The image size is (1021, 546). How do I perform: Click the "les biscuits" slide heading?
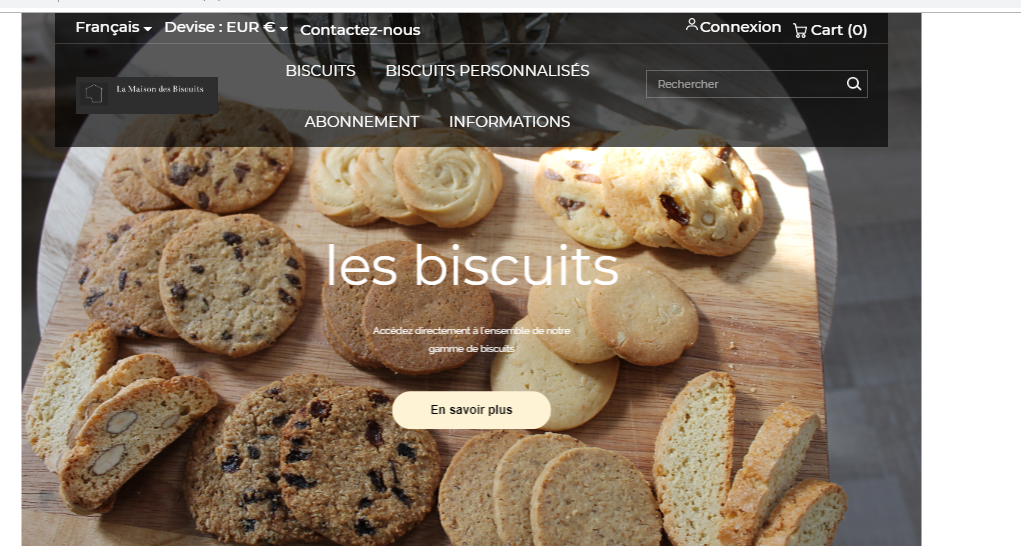point(471,266)
